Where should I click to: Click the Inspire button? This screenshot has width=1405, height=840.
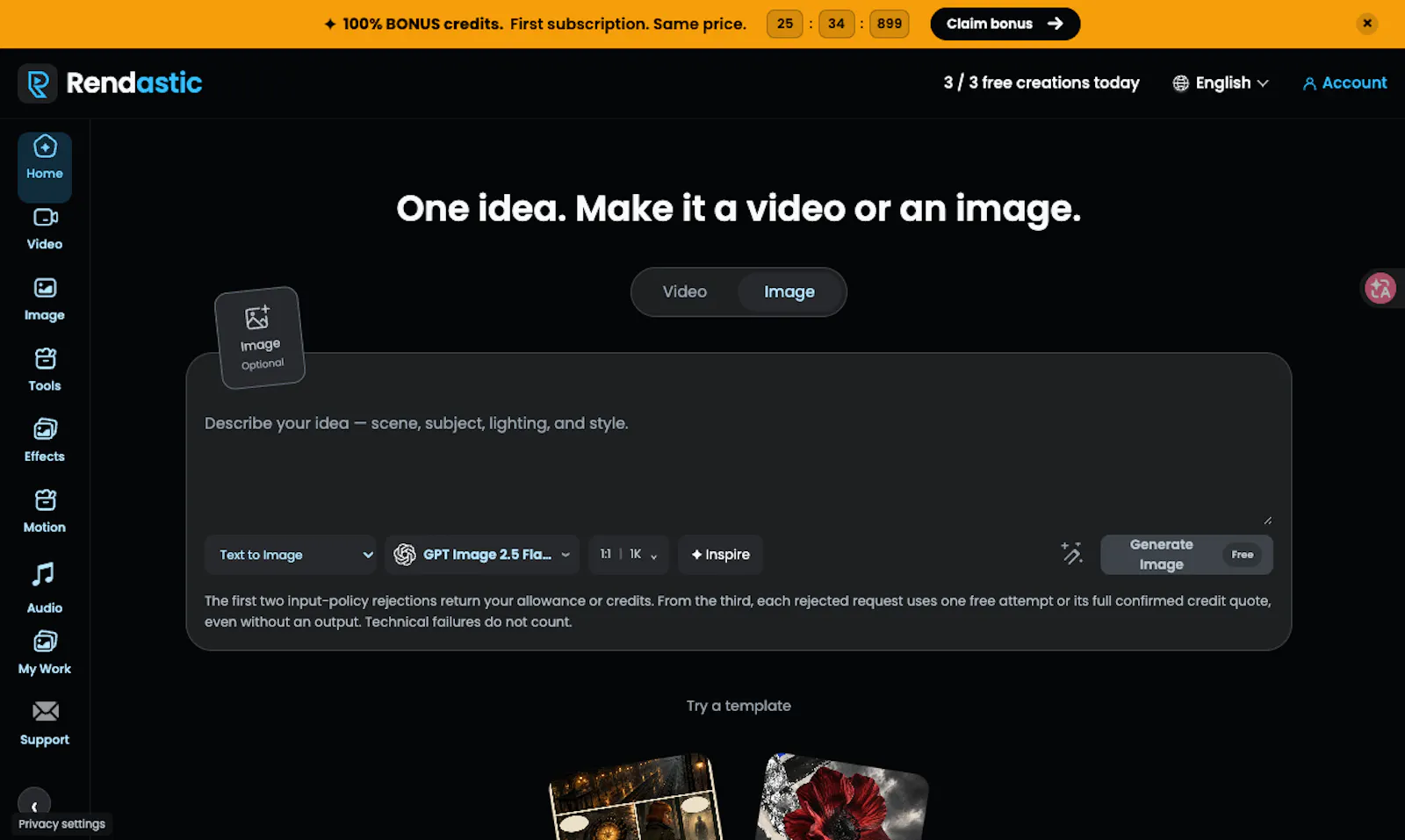(x=721, y=555)
